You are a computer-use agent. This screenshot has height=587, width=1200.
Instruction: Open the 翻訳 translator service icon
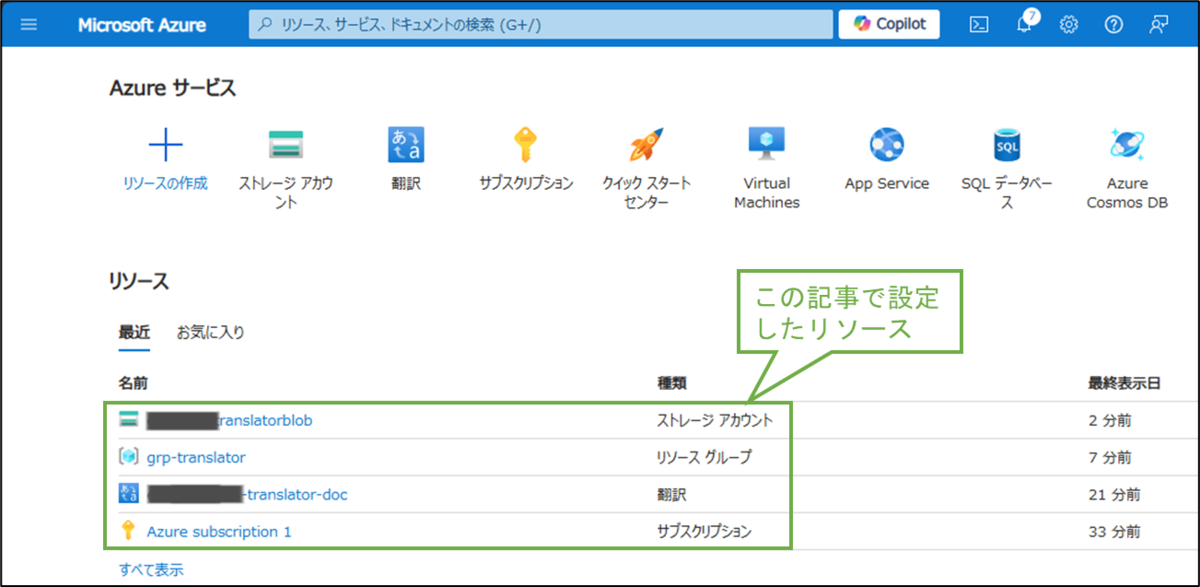(x=406, y=145)
